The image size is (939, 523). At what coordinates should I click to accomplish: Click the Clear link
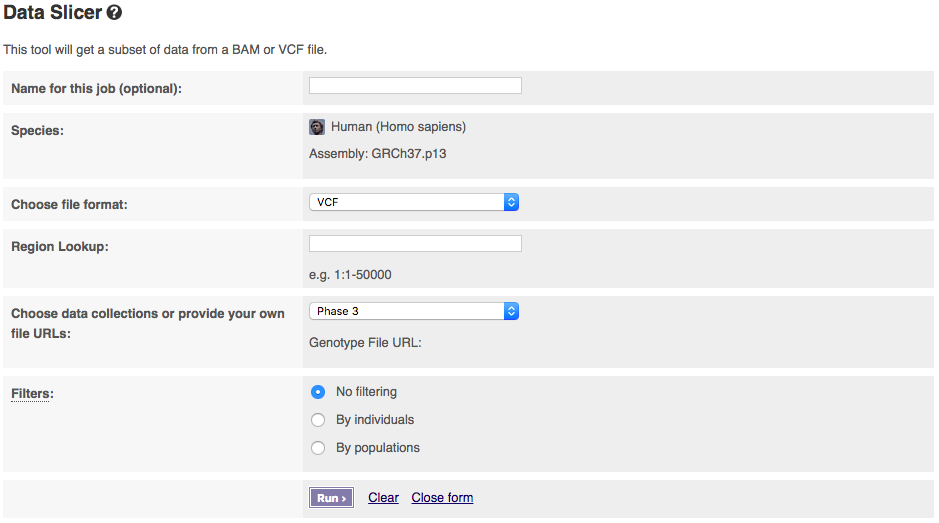[383, 498]
